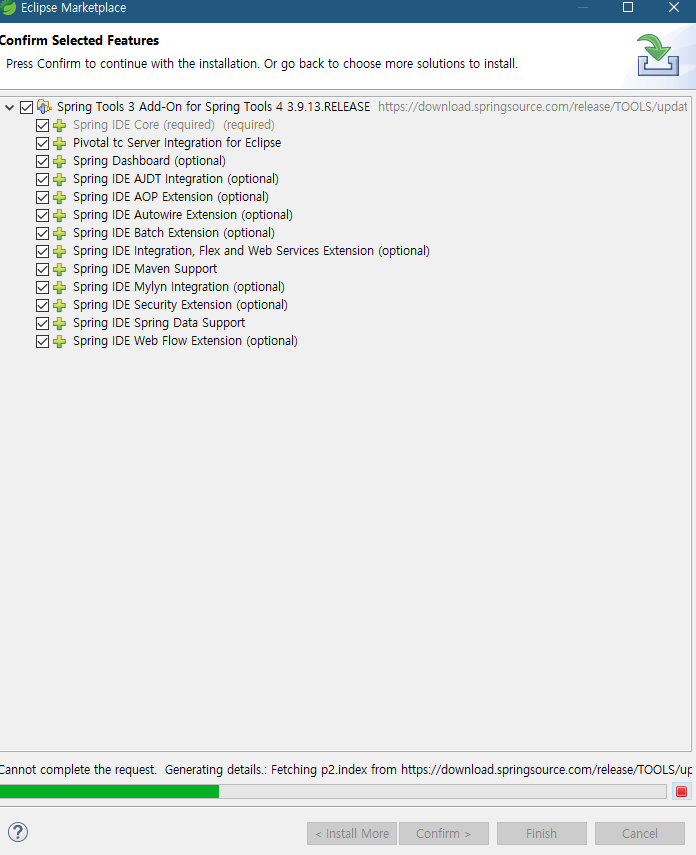Uncheck Spring IDE Spring Data Support checkbox

[x=42, y=323]
